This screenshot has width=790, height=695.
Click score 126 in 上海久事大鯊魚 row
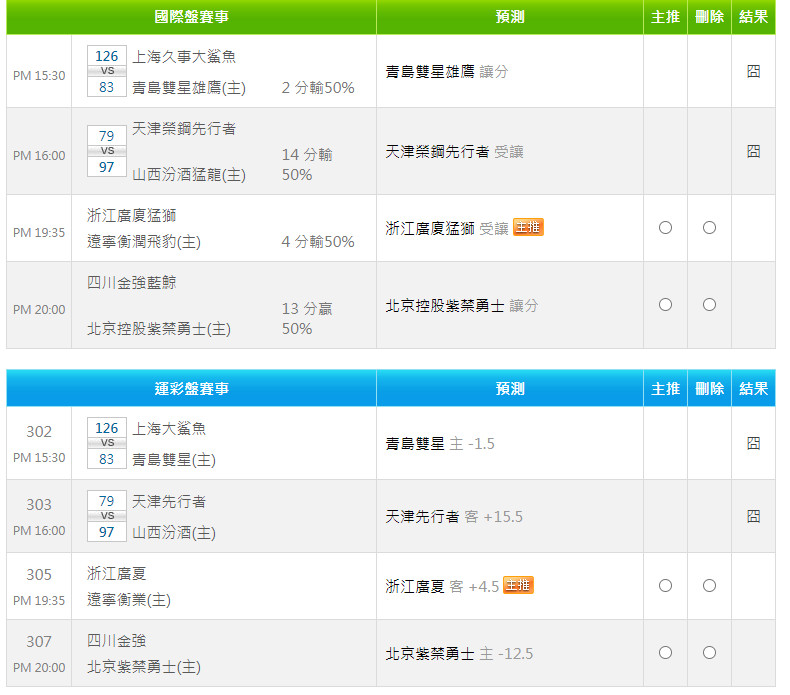[x=106, y=56]
